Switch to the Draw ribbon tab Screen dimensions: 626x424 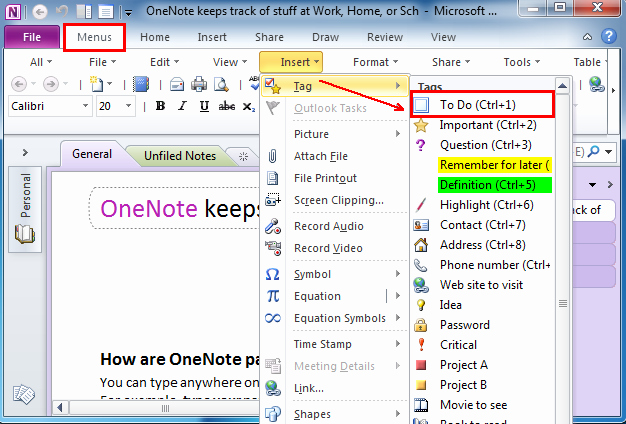click(x=325, y=37)
